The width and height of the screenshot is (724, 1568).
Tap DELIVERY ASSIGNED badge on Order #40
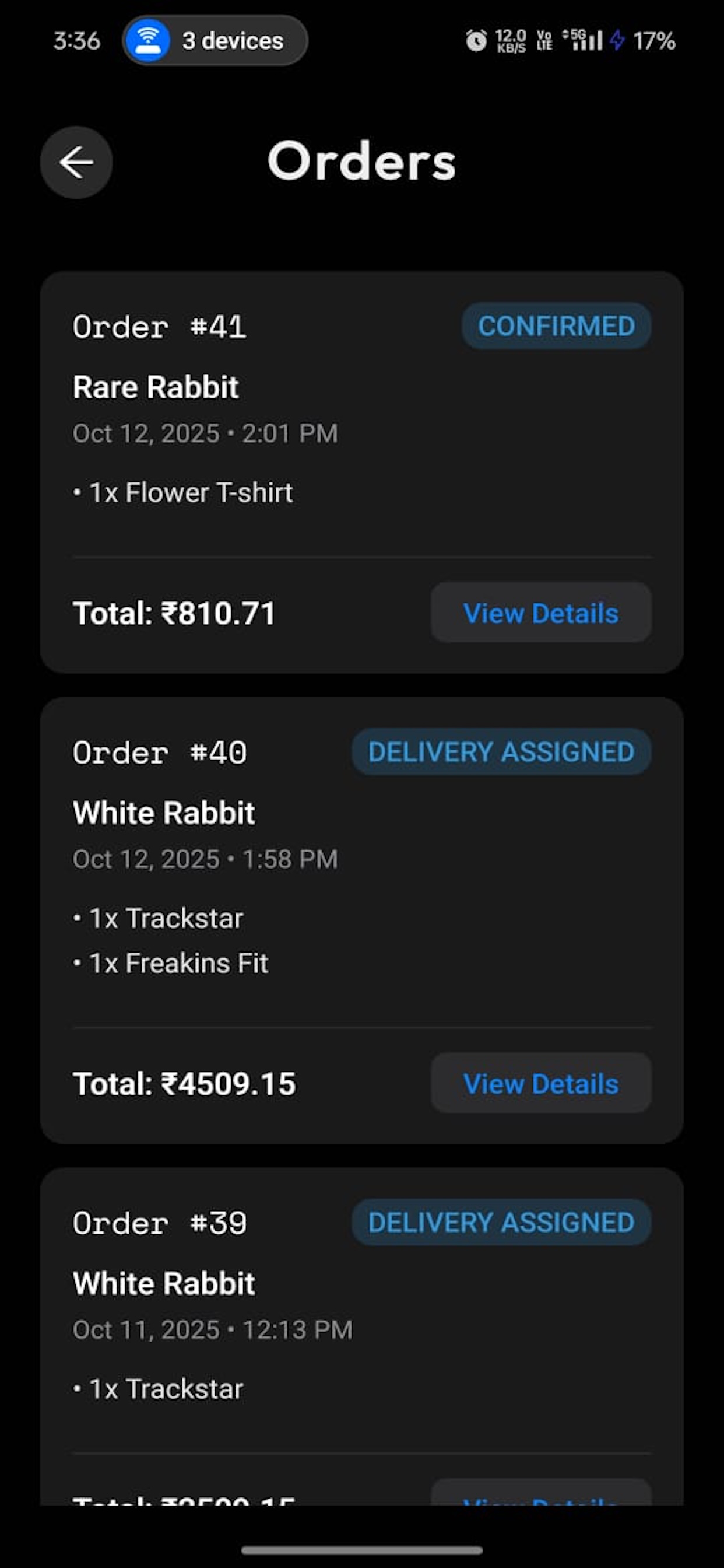coord(501,752)
